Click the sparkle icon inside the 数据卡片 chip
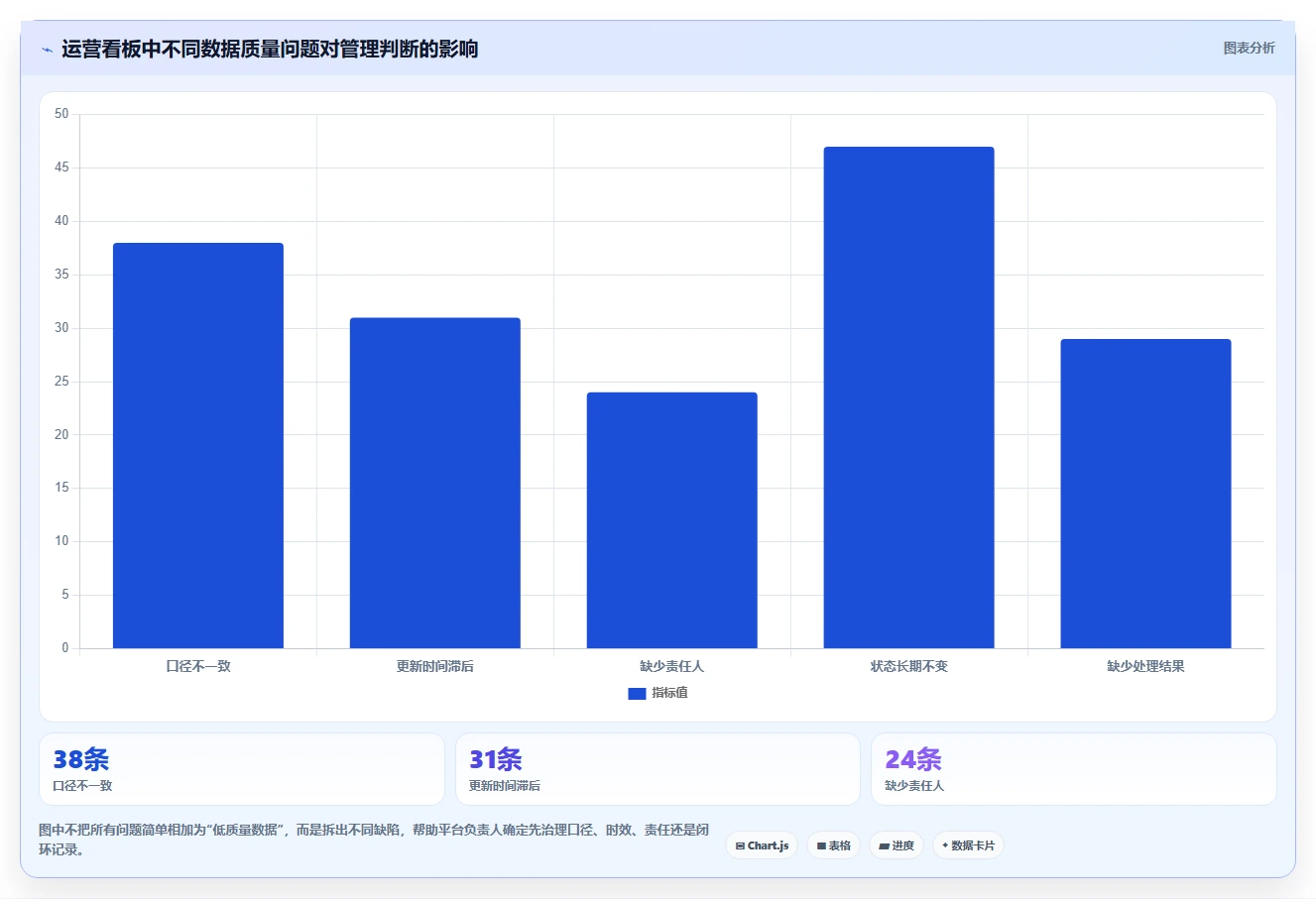This screenshot has height=899, width=1316. [x=945, y=845]
